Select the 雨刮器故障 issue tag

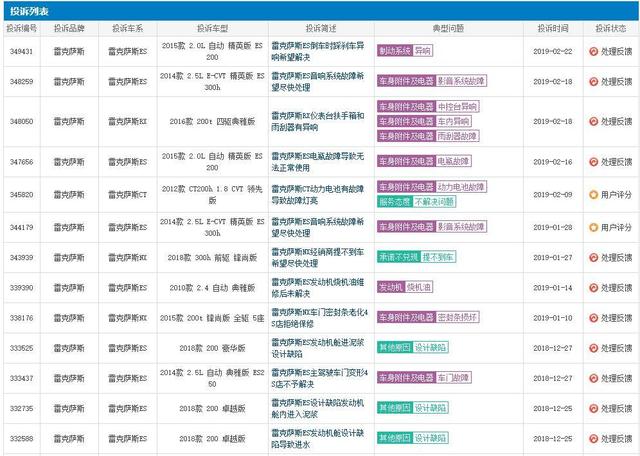pyautogui.click(x=428, y=136)
